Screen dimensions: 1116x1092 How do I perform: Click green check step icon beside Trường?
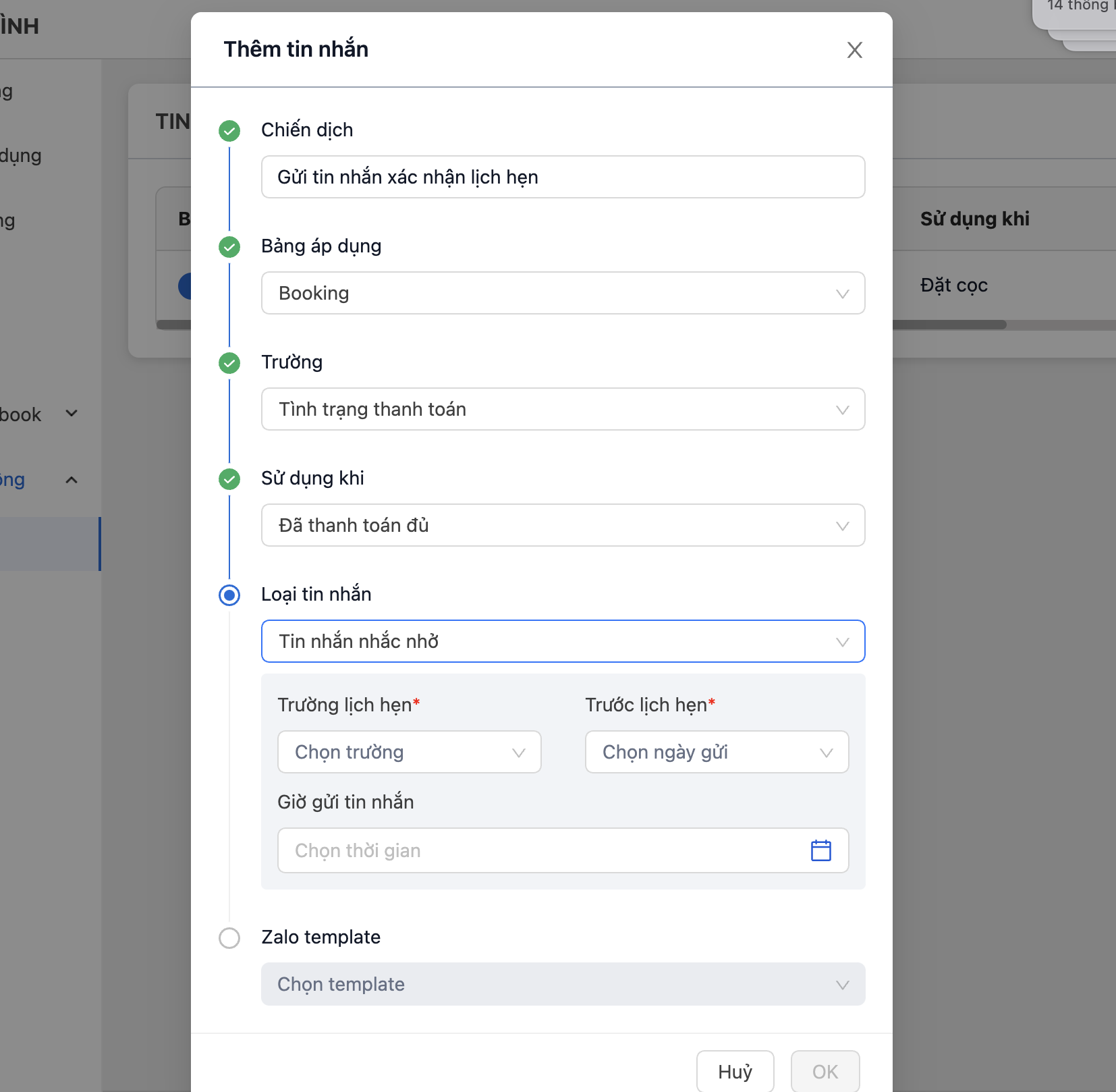tap(229, 363)
